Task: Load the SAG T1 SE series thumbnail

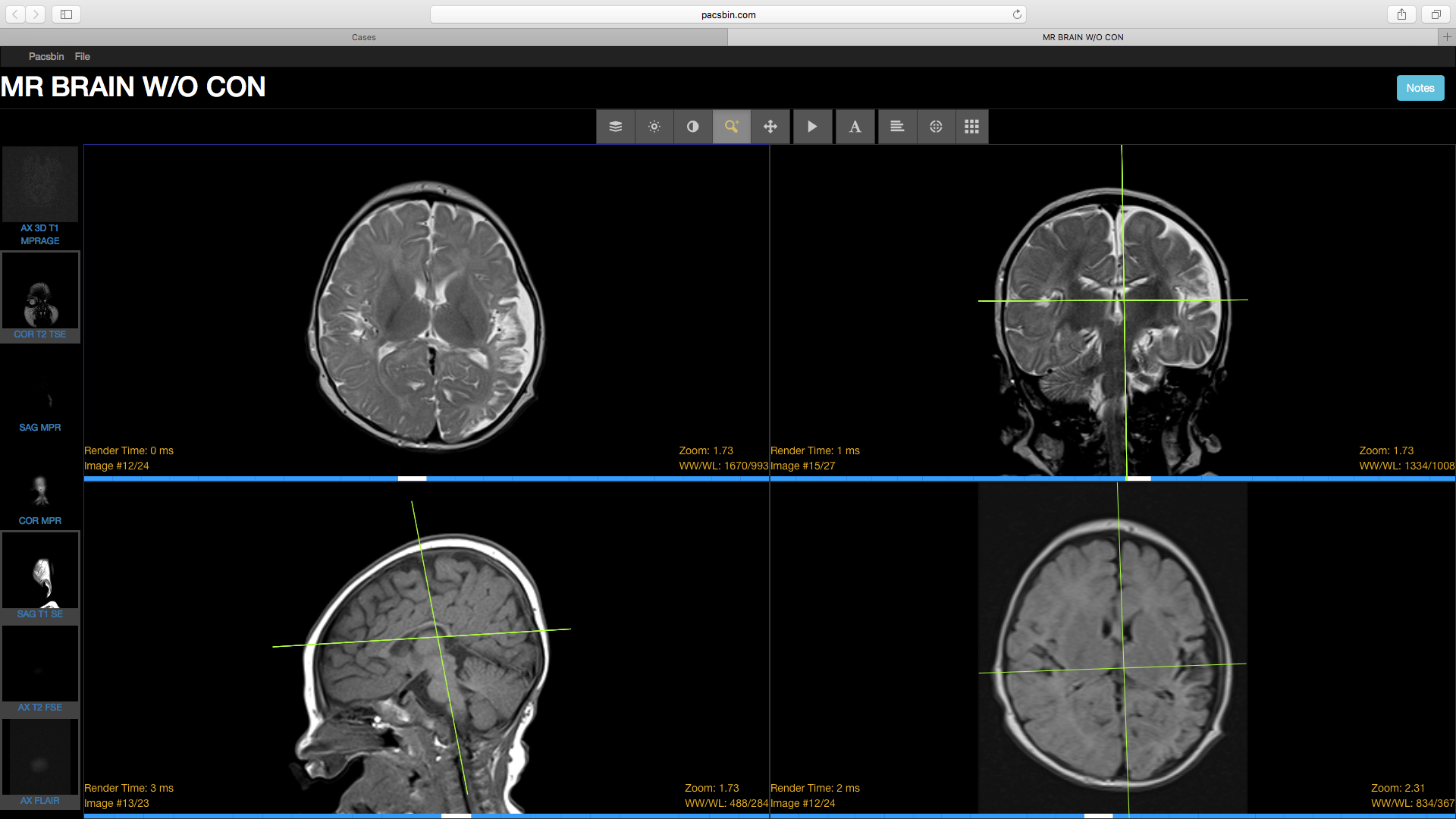Action: pos(40,576)
